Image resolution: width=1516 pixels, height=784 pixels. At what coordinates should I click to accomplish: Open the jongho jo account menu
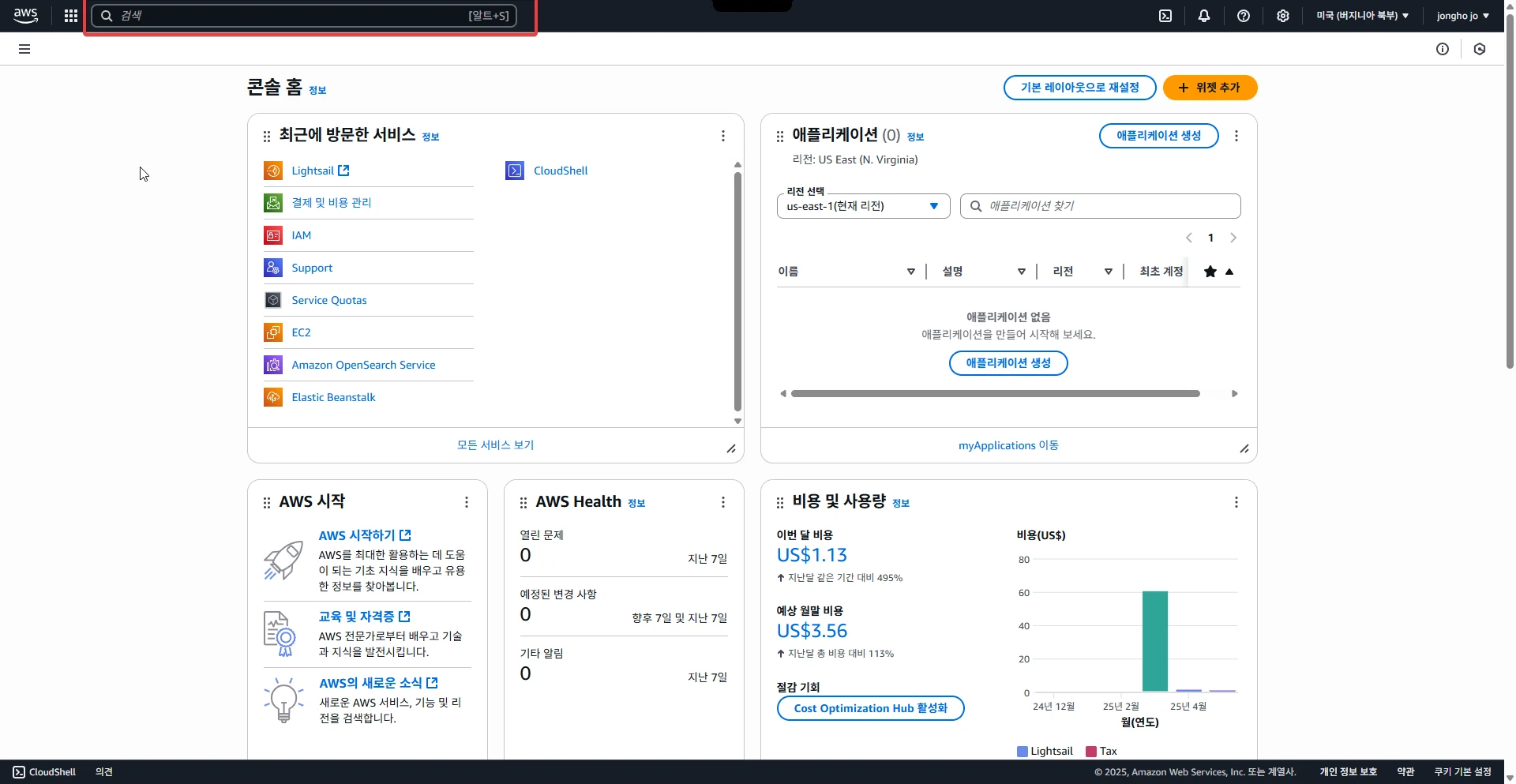[x=1462, y=16]
